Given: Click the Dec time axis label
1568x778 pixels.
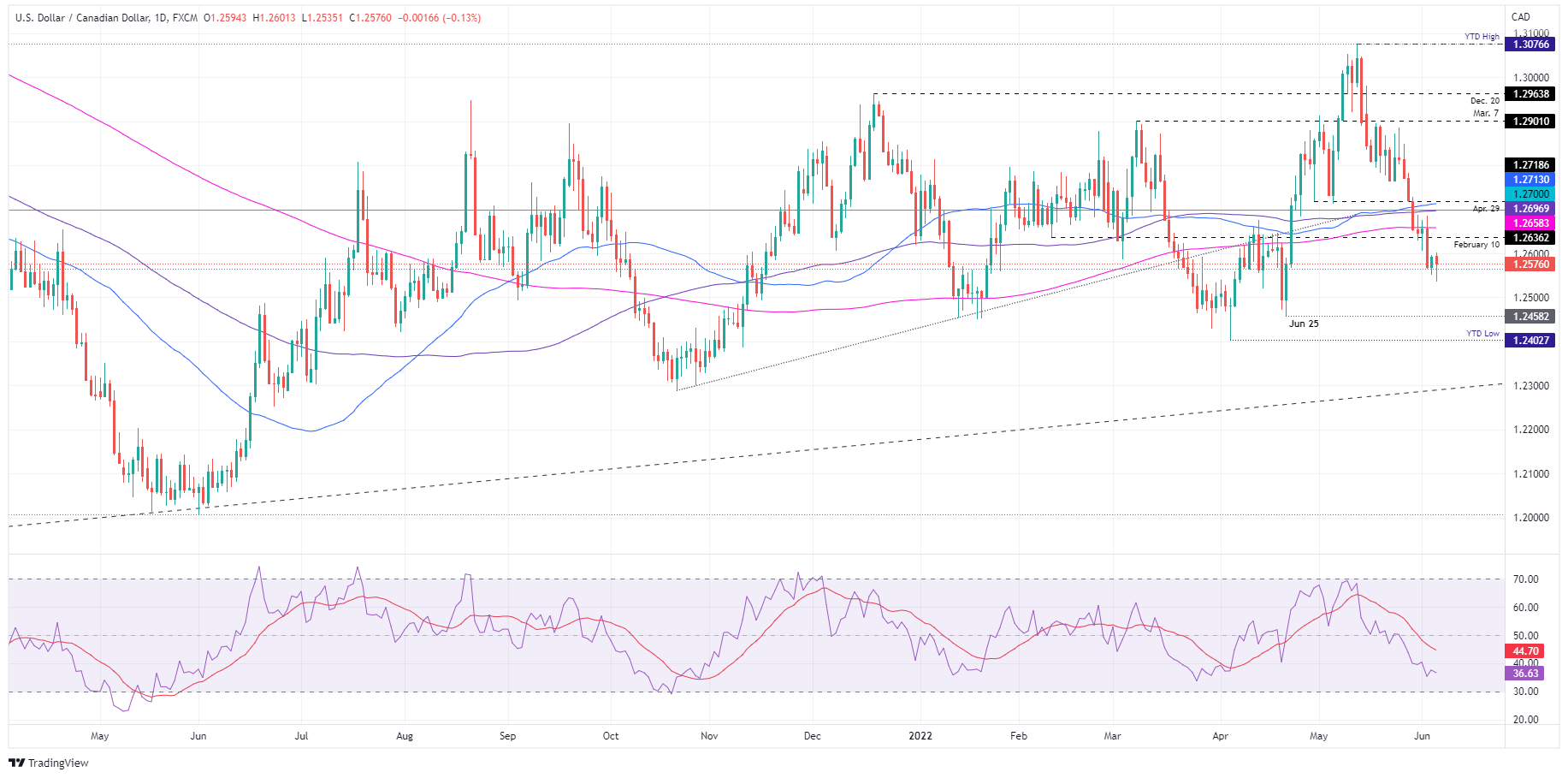Looking at the screenshot, I should pyautogui.click(x=813, y=736).
